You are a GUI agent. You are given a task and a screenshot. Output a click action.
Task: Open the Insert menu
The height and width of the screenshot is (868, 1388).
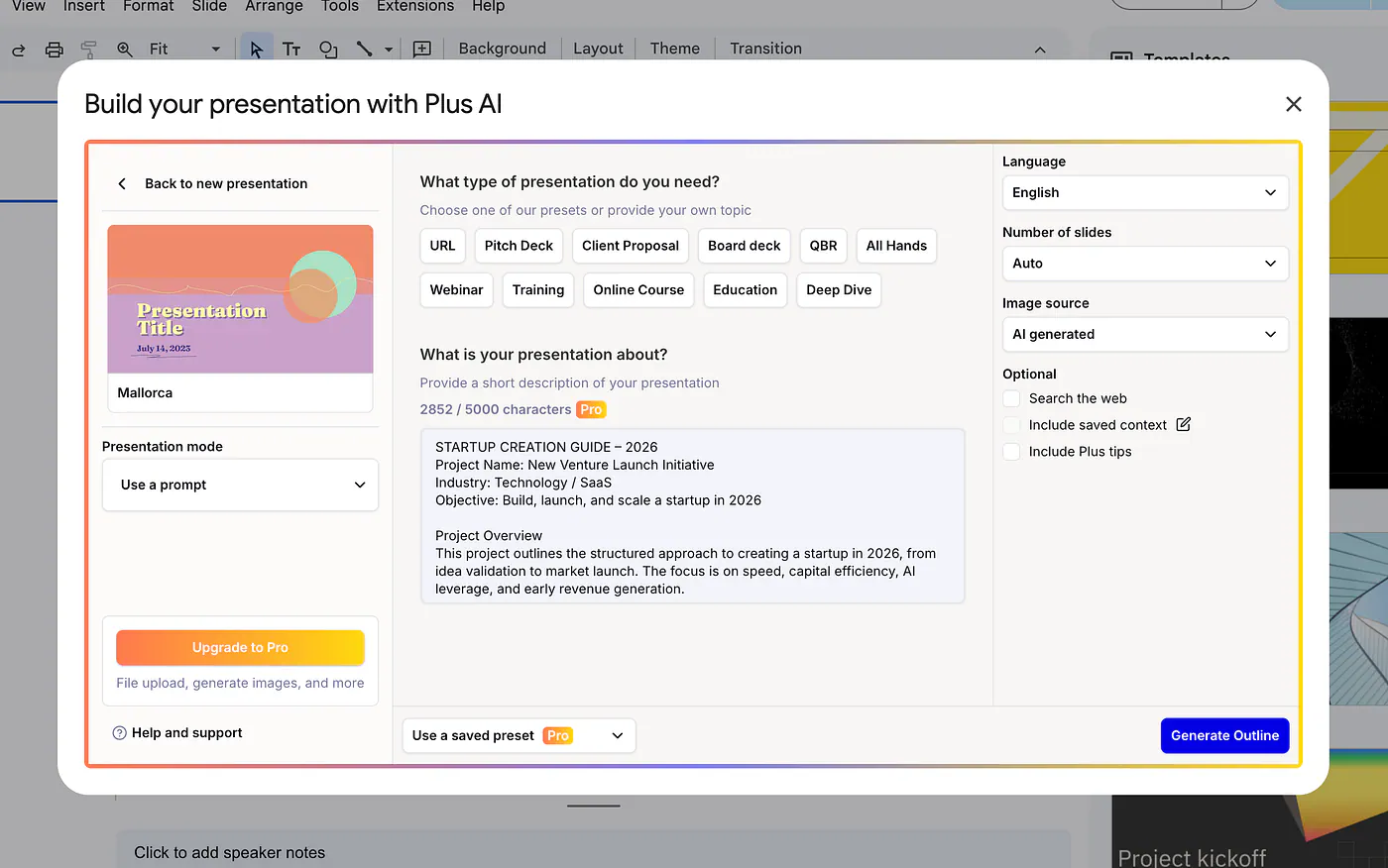coord(84,6)
